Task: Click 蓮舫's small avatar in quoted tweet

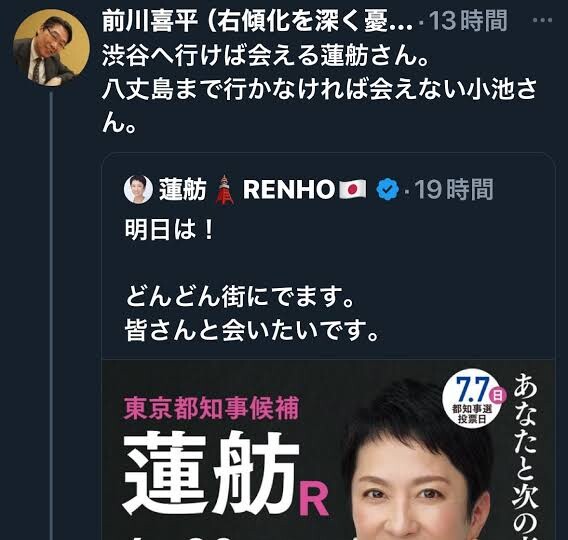Action: point(138,189)
